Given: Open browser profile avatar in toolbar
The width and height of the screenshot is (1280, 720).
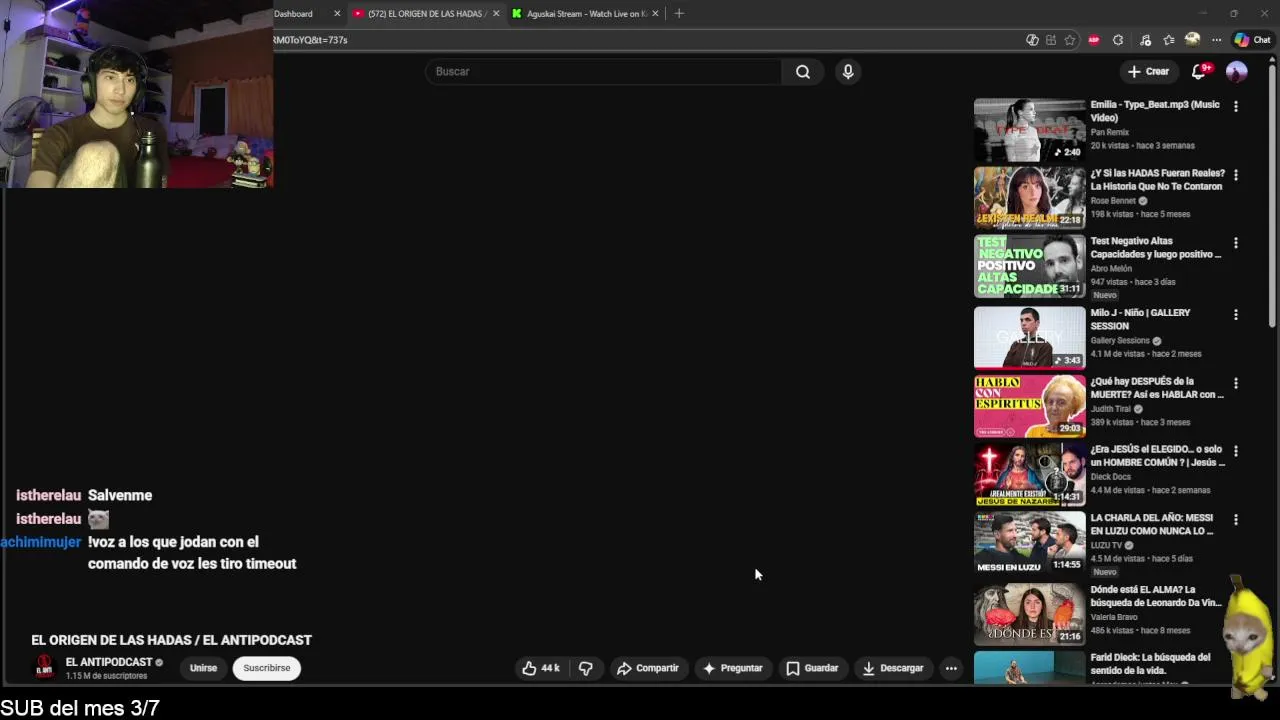Looking at the screenshot, I should pos(1192,40).
